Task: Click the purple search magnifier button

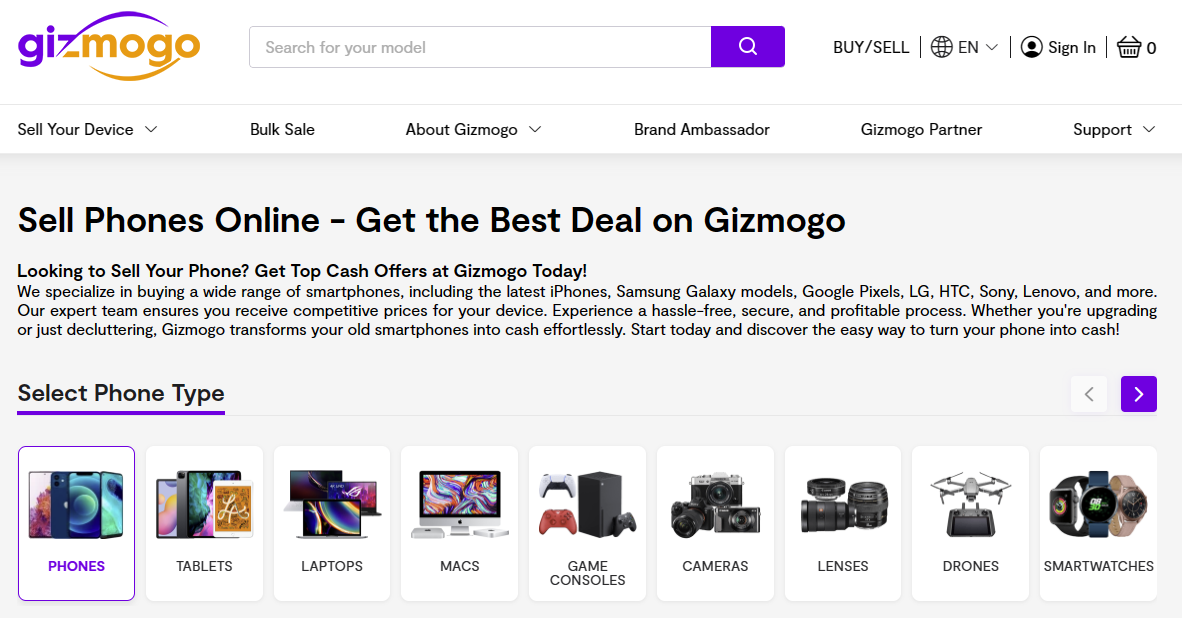Action: [x=747, y=47]
